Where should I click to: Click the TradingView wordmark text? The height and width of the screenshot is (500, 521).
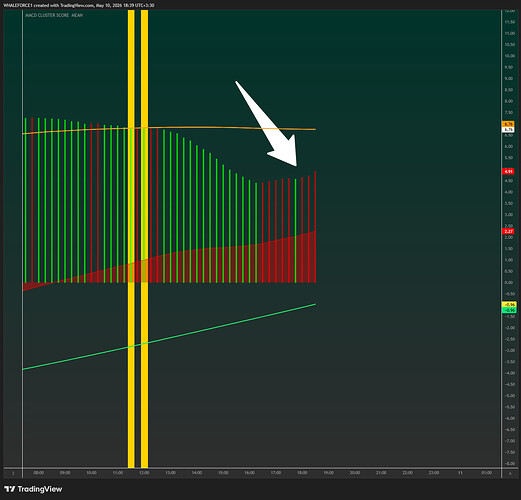(x=40, y=489)
